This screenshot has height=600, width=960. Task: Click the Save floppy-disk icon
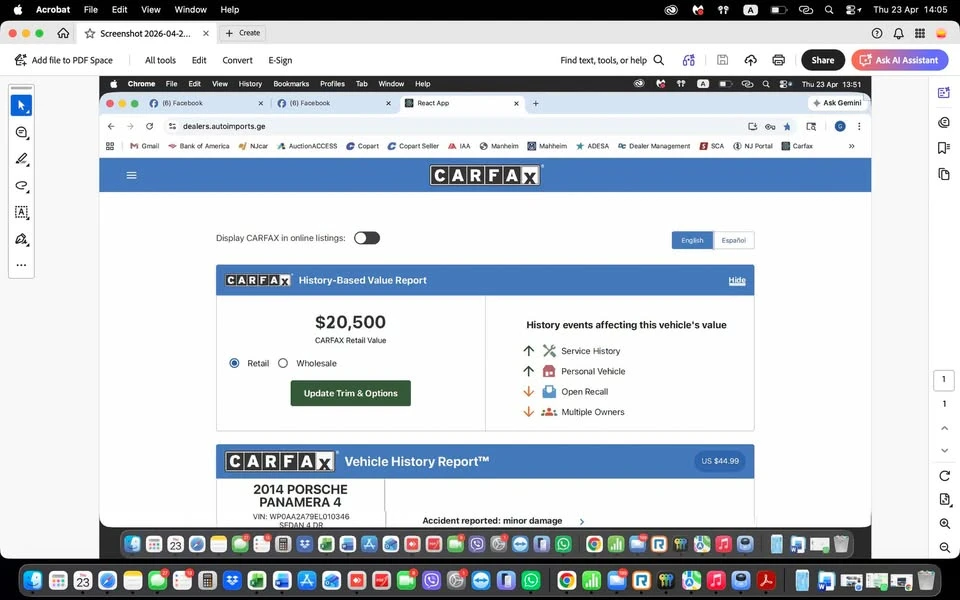[722, 60]
